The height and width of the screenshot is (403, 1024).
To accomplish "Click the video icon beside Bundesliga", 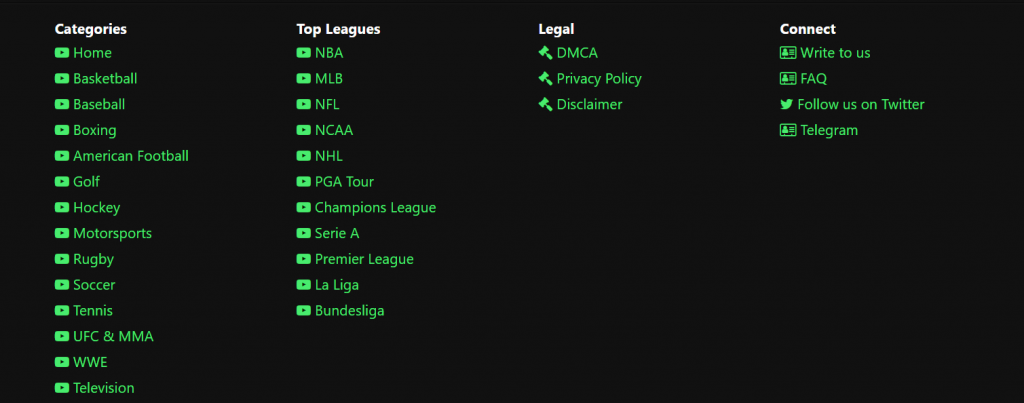I will (303, 310).
